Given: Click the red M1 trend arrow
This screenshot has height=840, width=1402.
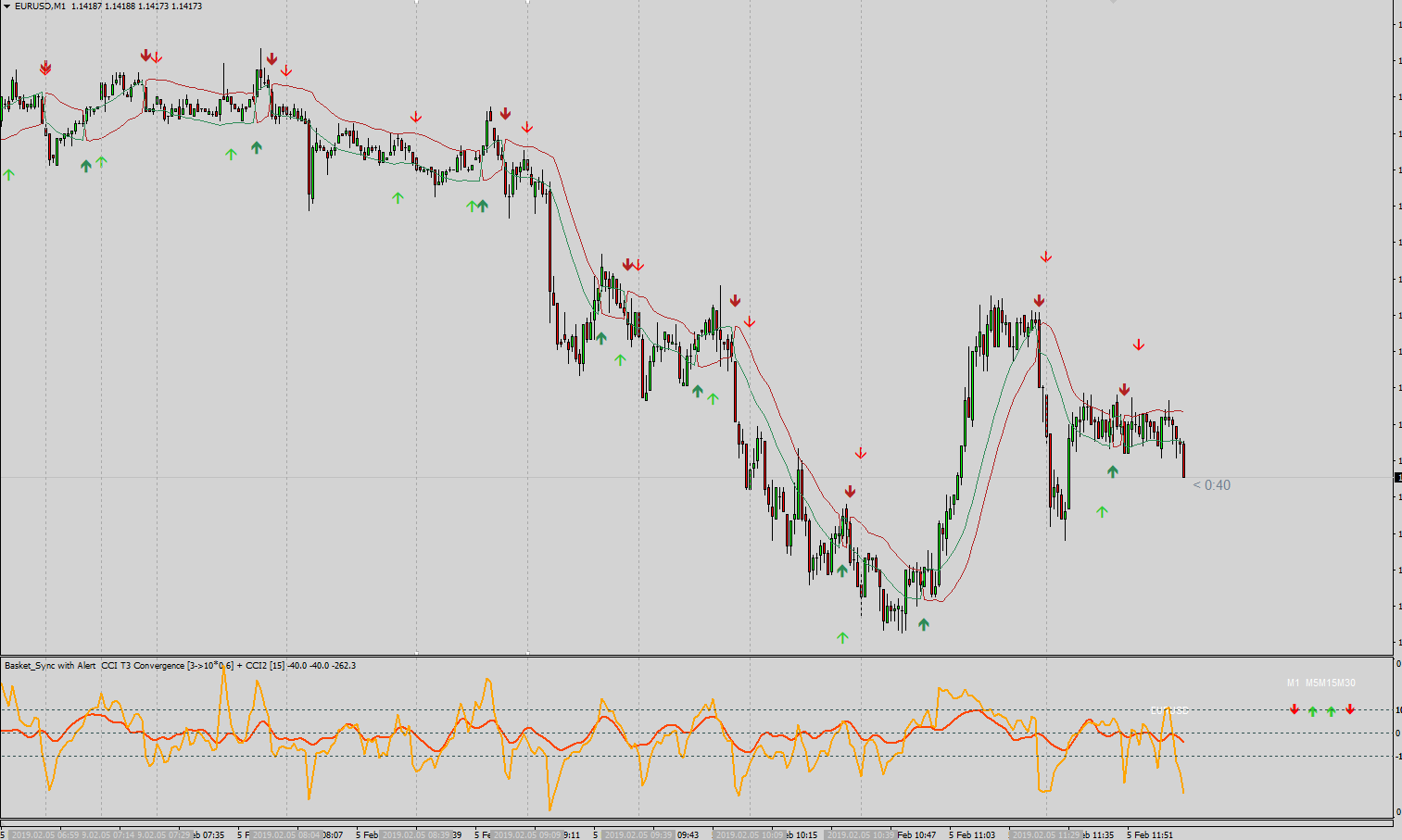Looking at the screenshot, I should tap(1295, 709).
